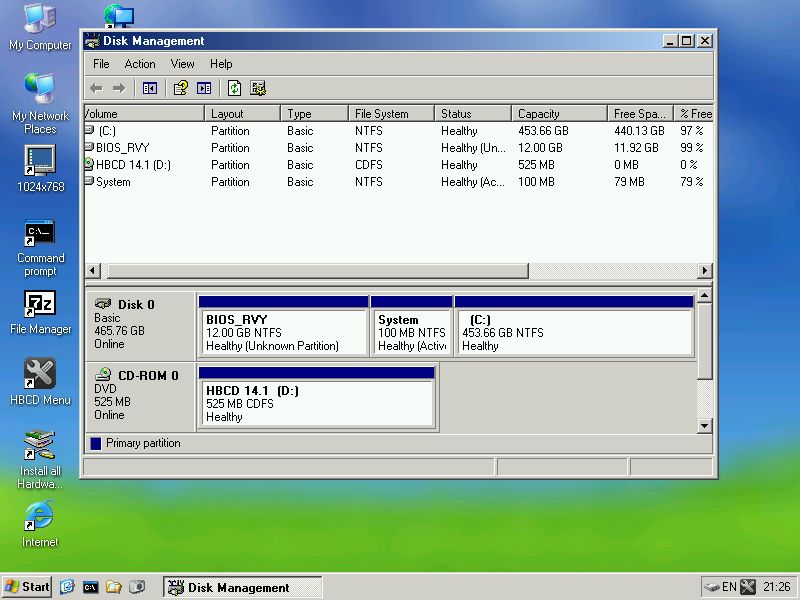Sort by the % Free column header

(694, 113)
